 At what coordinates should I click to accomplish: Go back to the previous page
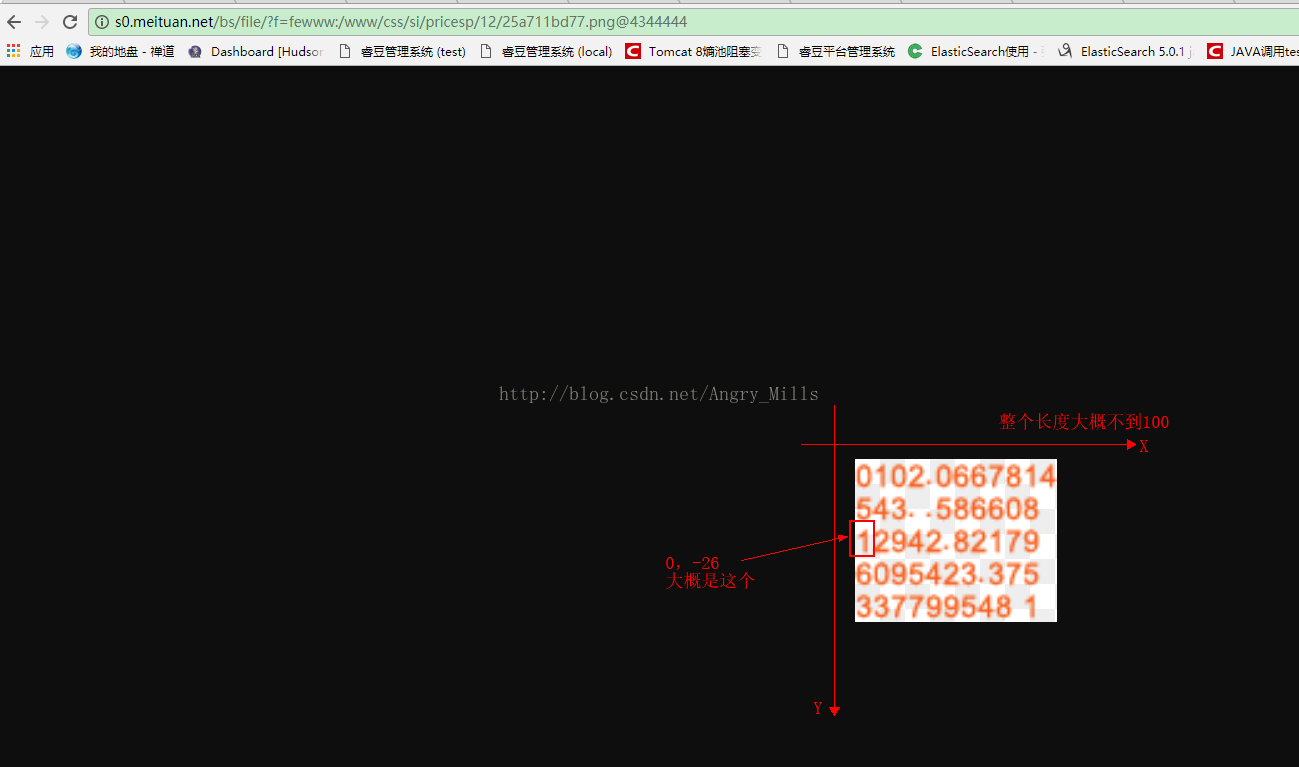14,22
